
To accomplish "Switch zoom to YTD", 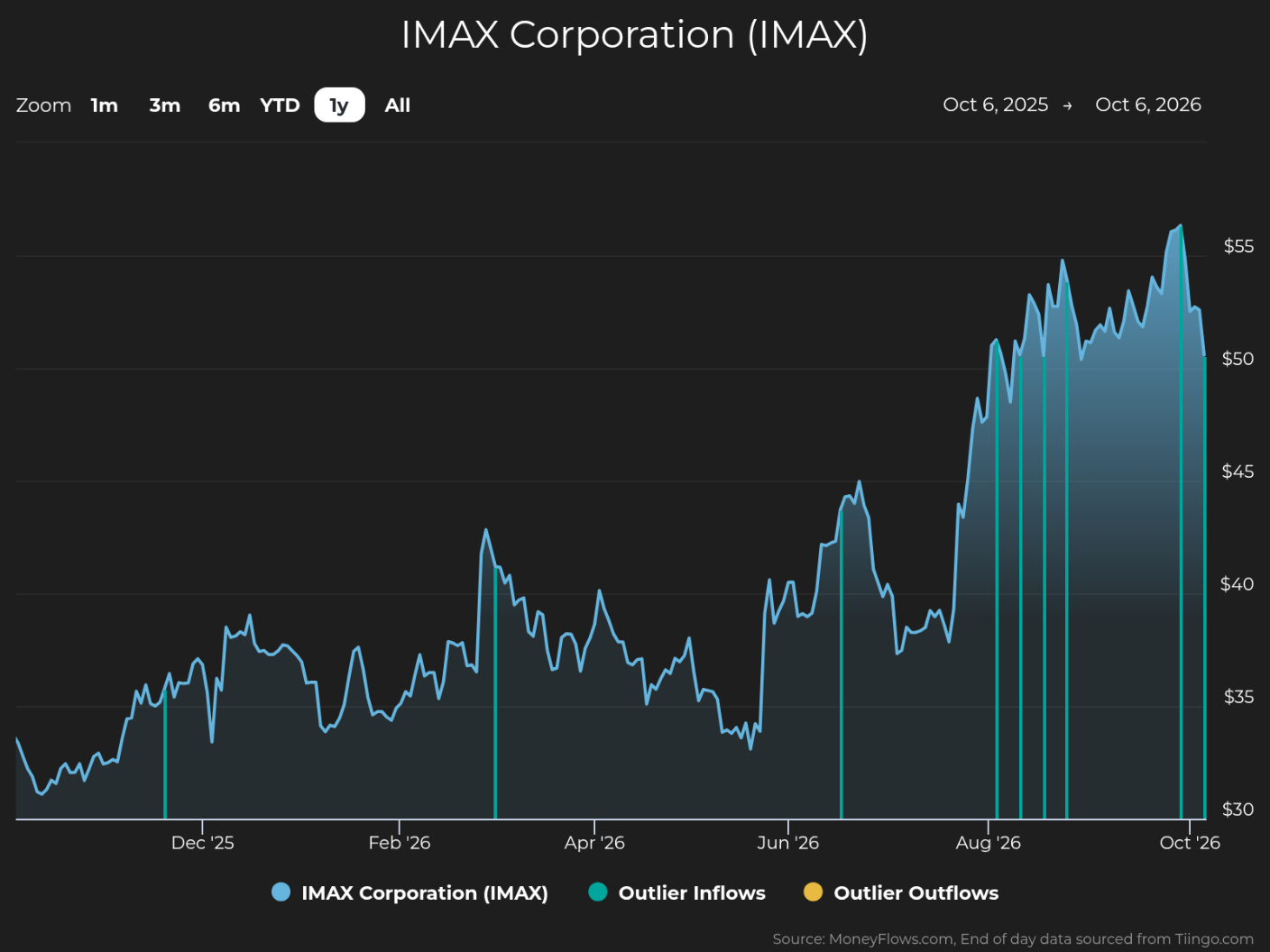I will 280,105.
